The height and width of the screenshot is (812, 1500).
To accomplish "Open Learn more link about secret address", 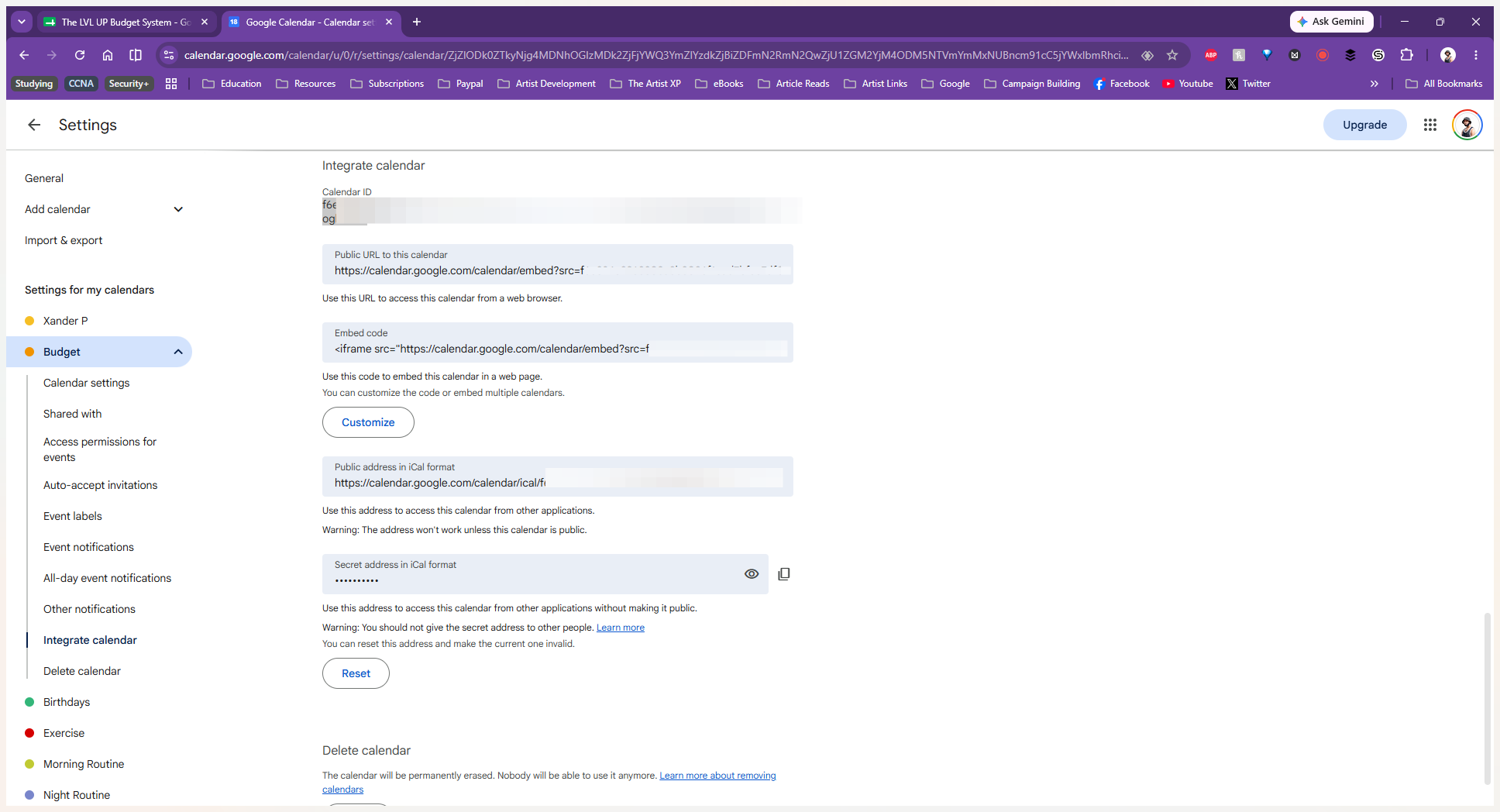I will [620, 628].
